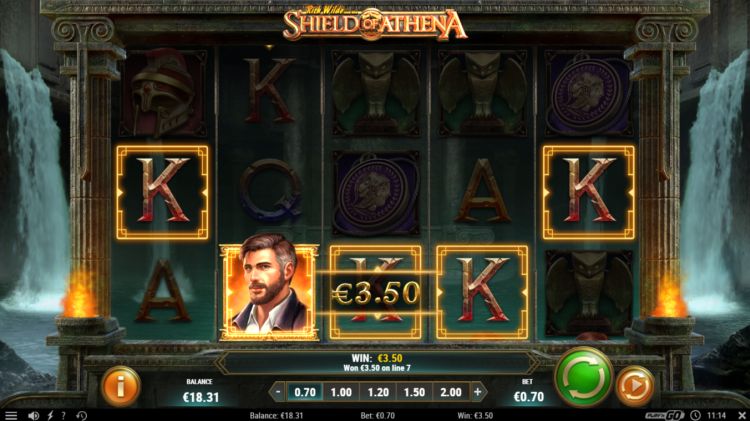Start autoplay with the orange play button
The width and height of the screenshot is (750, 421).
pyautogui.click(x=635, y=386)
